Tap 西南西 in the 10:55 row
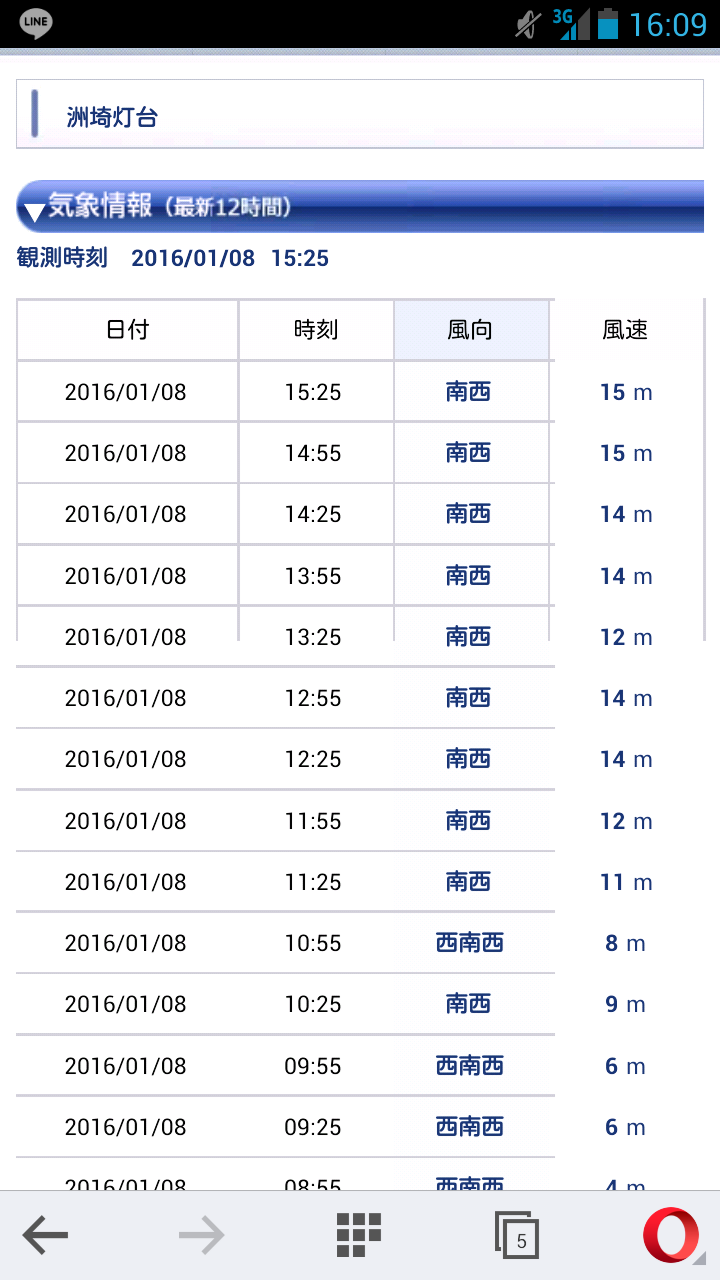 pyautogui.click(x=469, y=943)
